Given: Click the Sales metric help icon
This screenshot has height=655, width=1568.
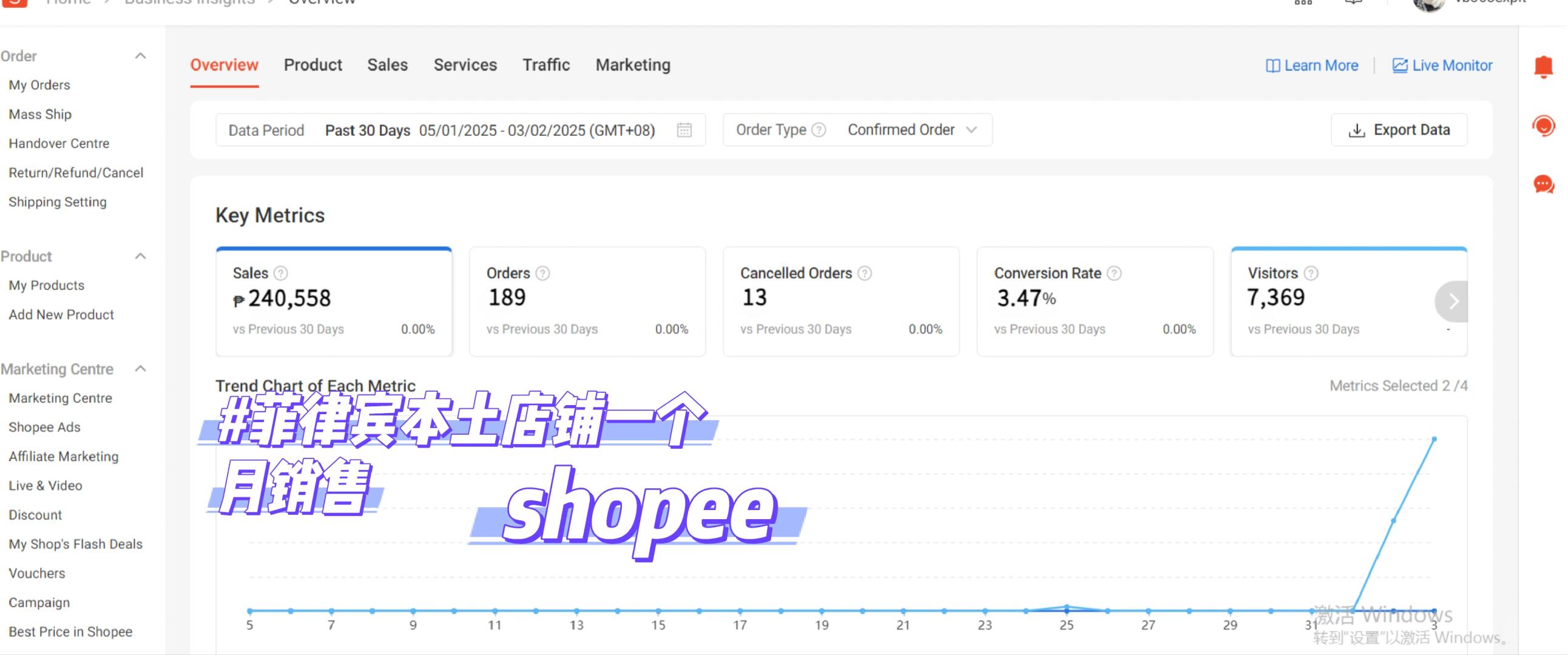Looking at the screenshot, I should point(280,273).
